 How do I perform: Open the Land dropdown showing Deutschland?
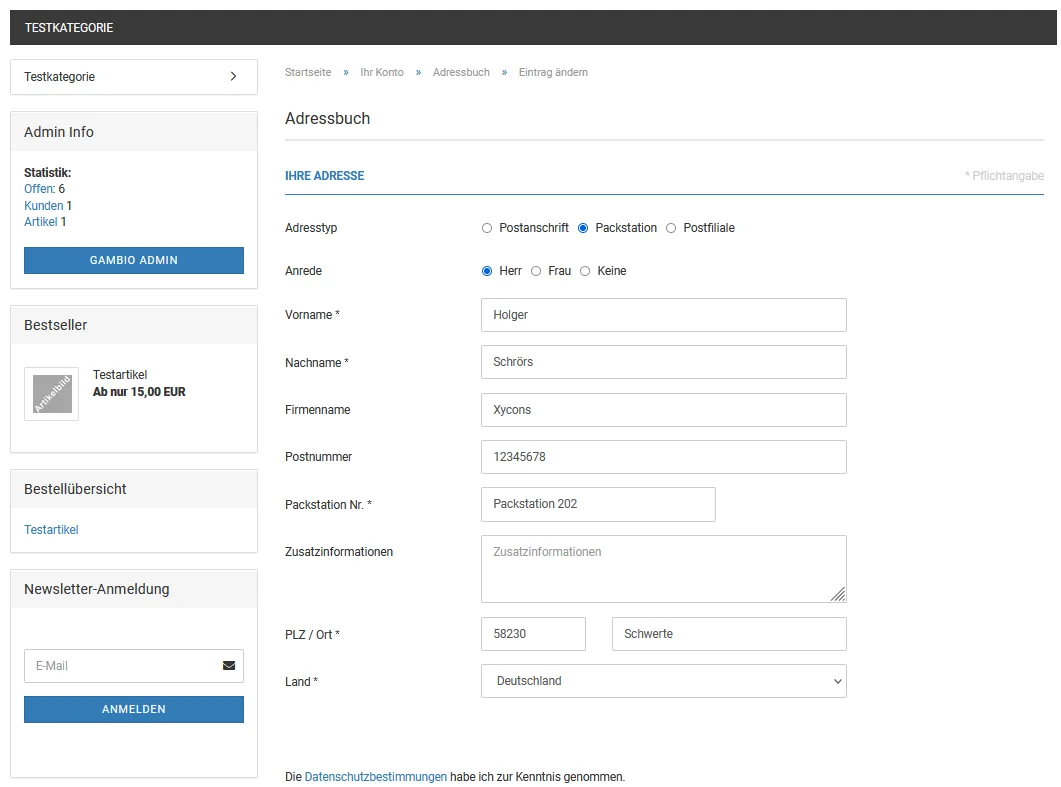click(664, 681)
